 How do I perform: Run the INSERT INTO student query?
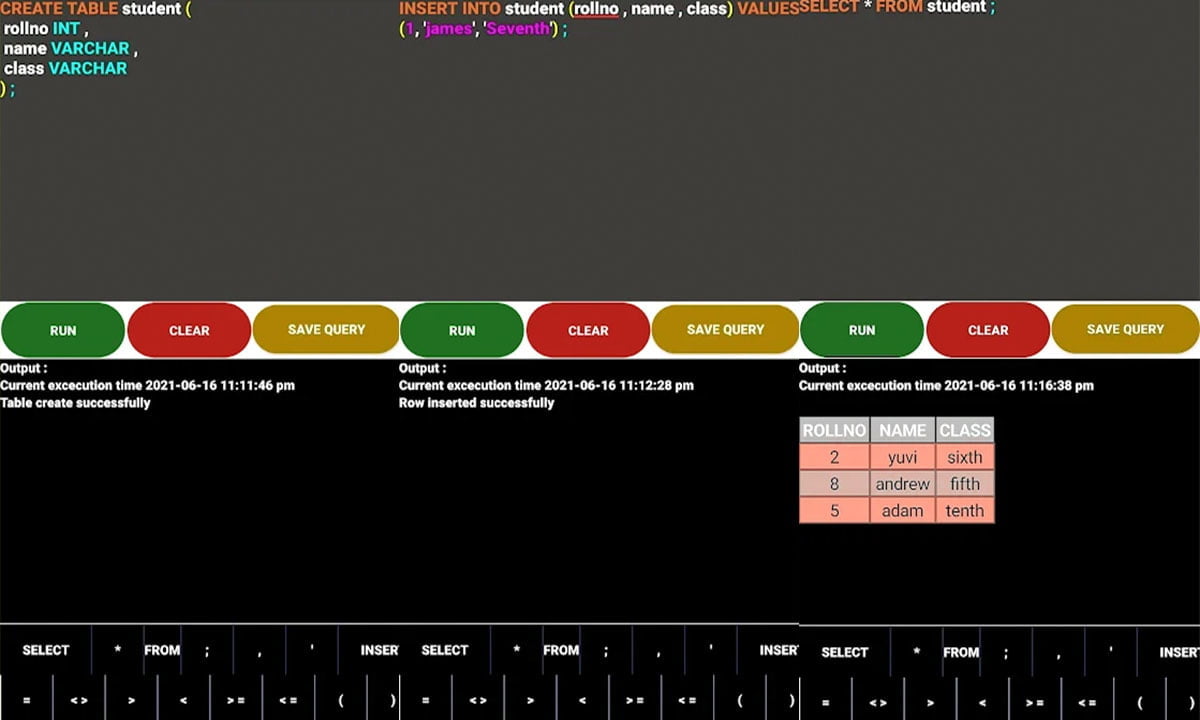[462, 330]
